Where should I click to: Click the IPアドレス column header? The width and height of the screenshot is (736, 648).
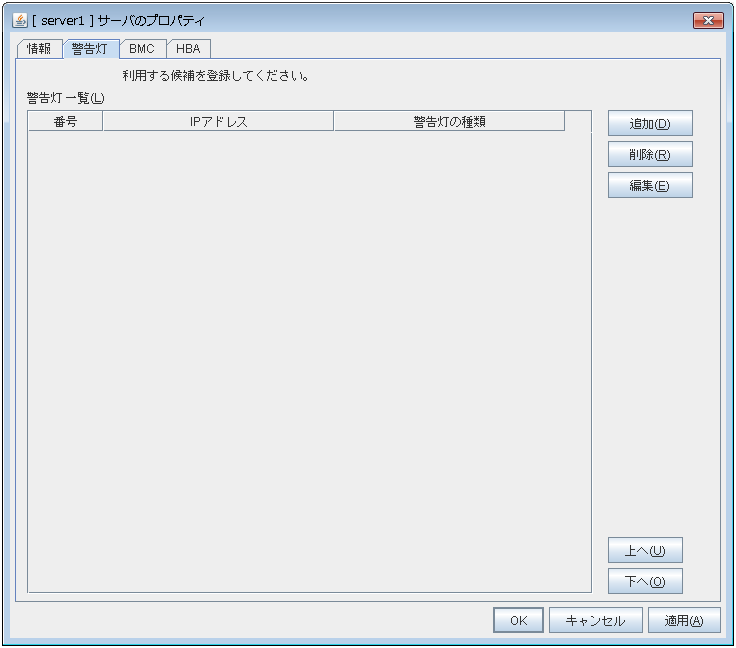click(x=218, y=122)
